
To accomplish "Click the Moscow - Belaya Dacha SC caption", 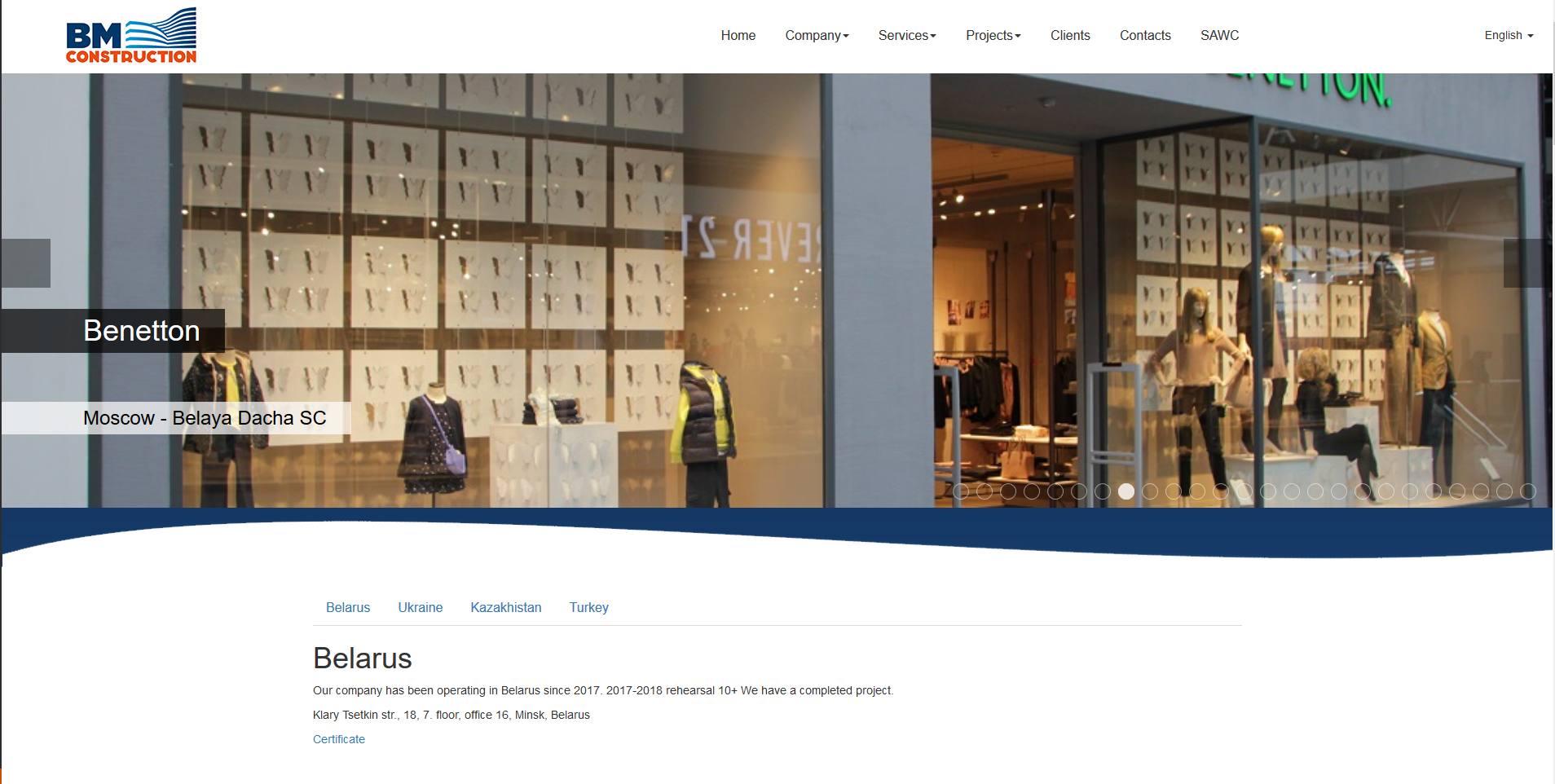I will coord(176,418).
